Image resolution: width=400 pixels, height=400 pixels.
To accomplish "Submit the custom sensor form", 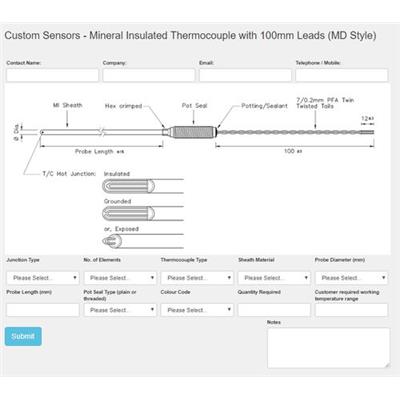I will coord(23,336).
